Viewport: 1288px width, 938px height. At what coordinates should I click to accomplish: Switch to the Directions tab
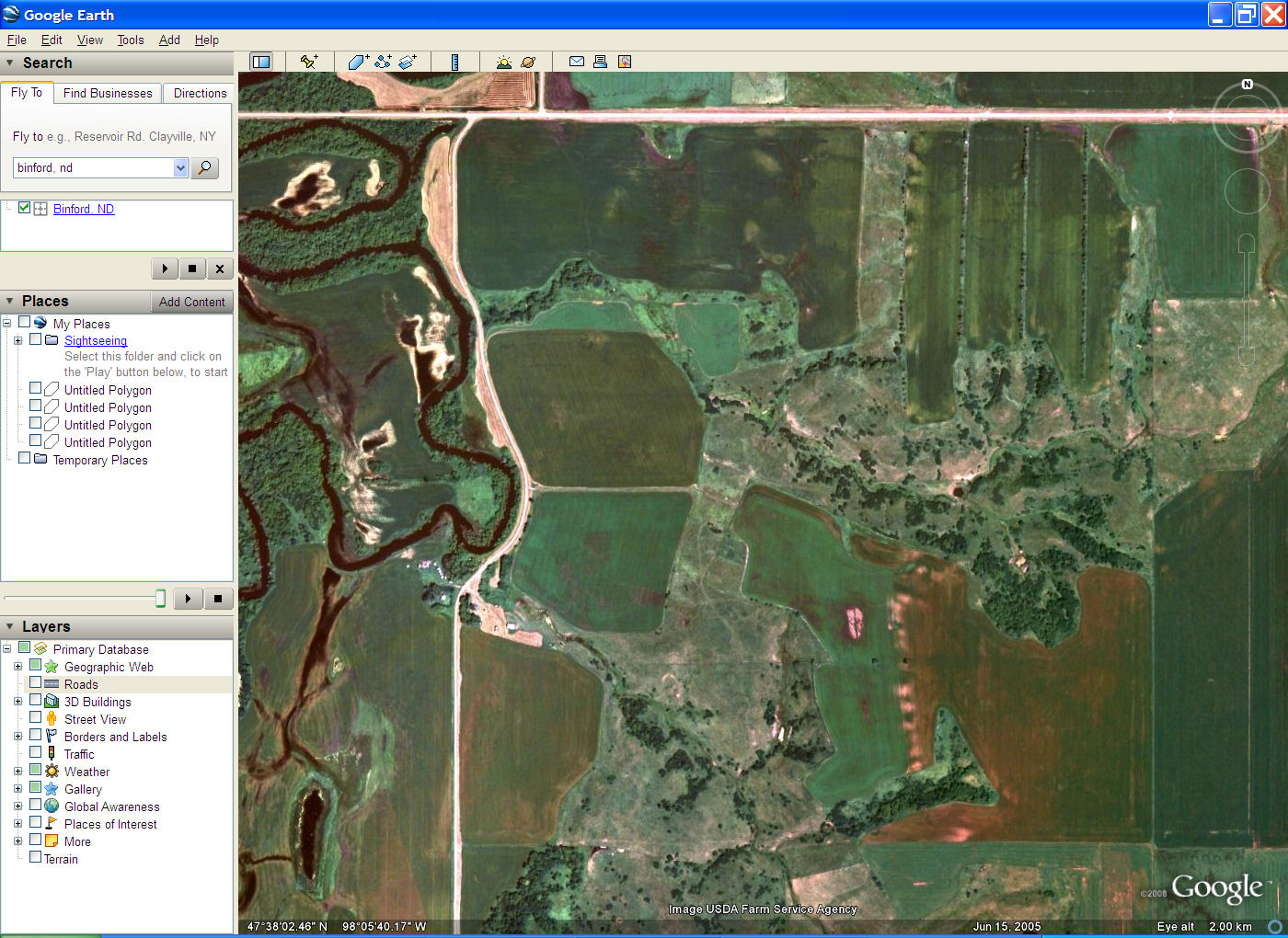tap(200, 93)
